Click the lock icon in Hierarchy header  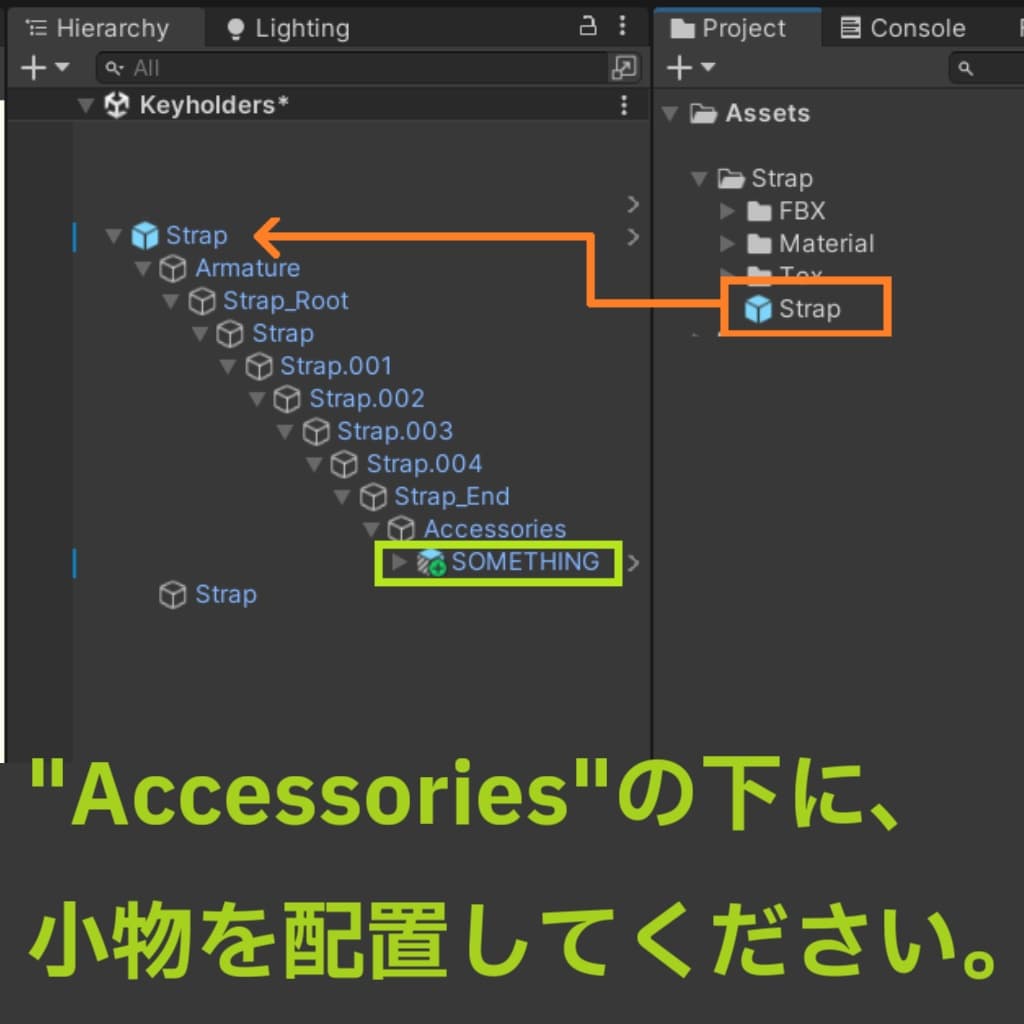coord(588,27)
